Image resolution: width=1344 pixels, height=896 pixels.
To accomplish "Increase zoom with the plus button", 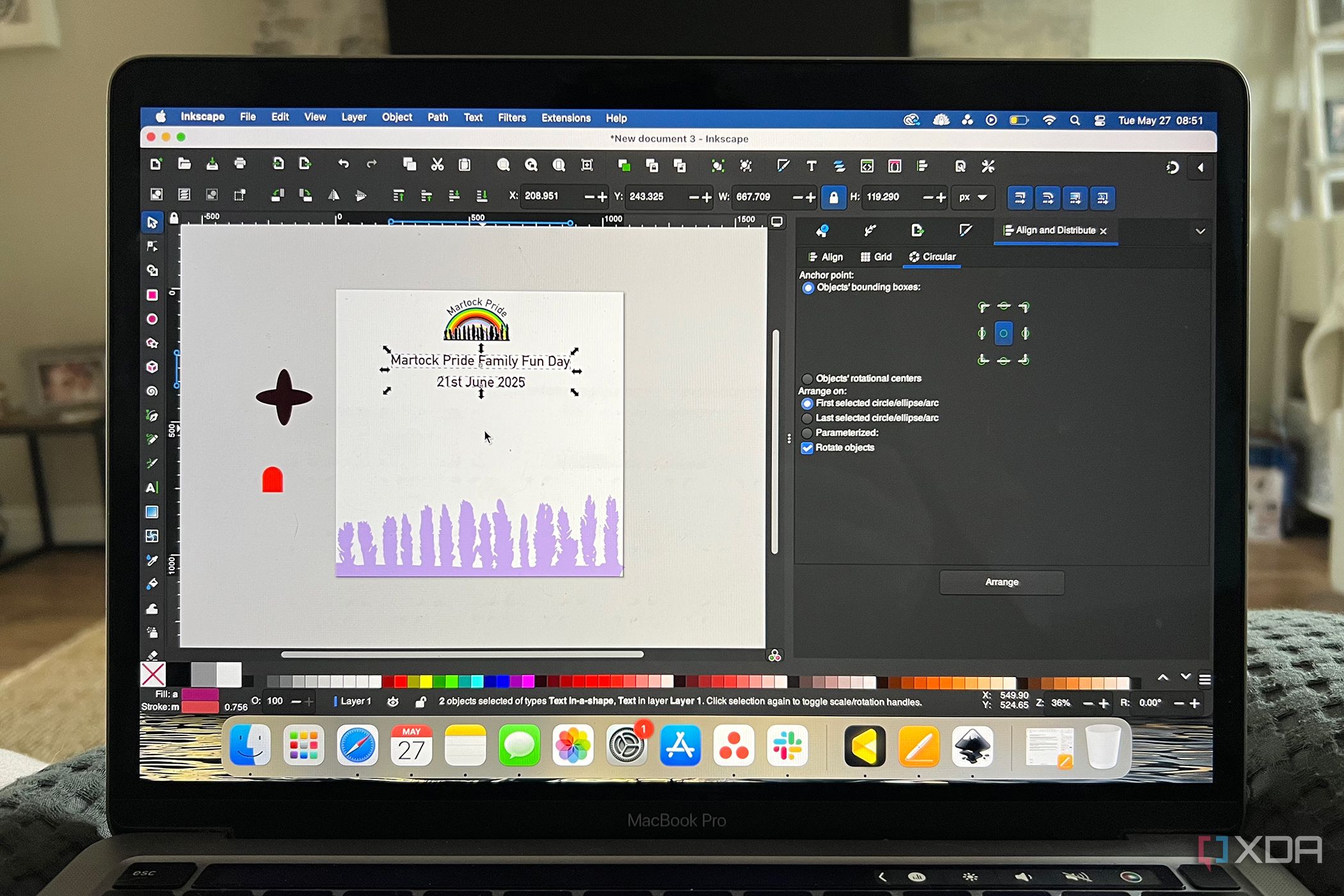I will tap(1103, 704).
